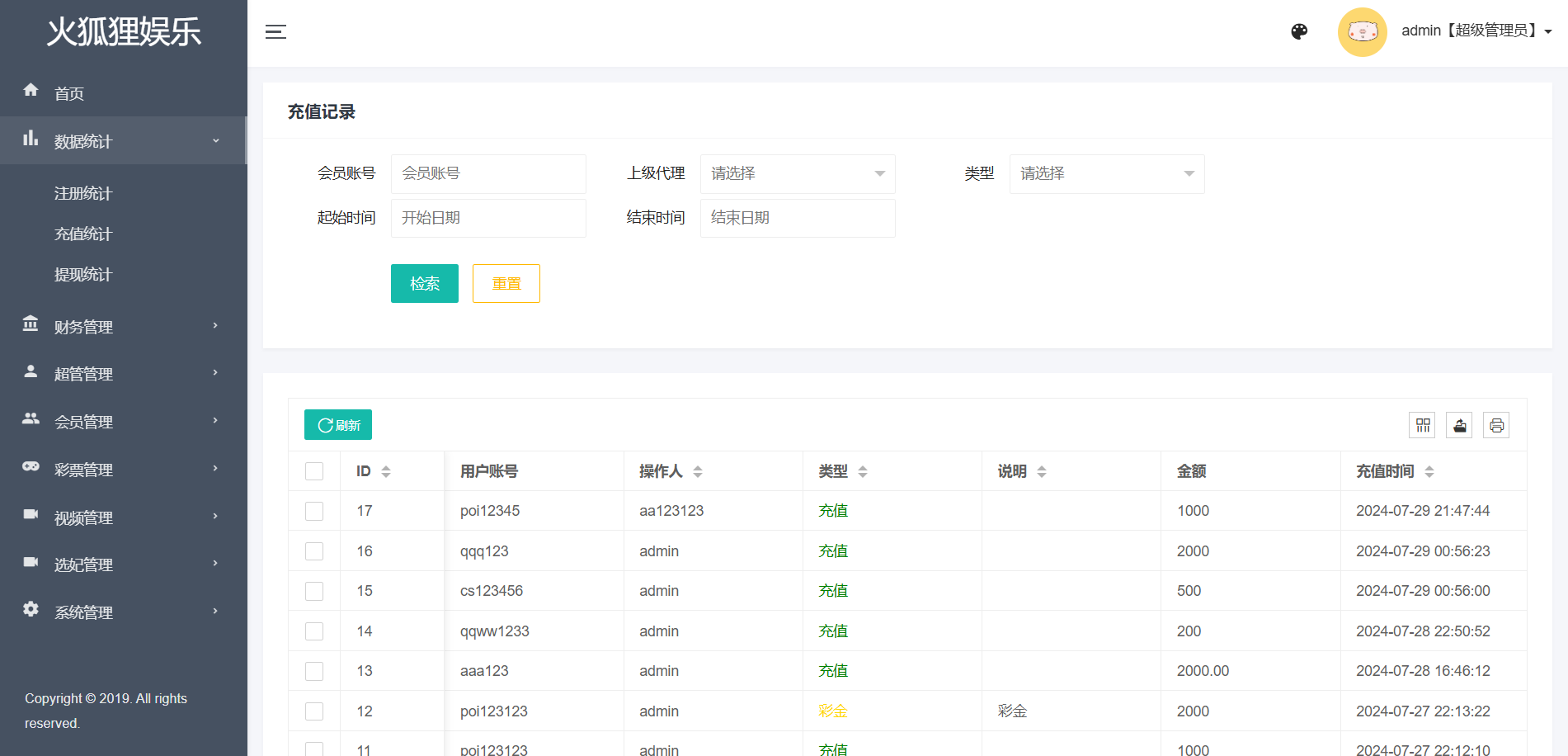The width and height of the screenshot is (1568, 756).
Task: Sort by ID column arrows
Action: (386, 471)
